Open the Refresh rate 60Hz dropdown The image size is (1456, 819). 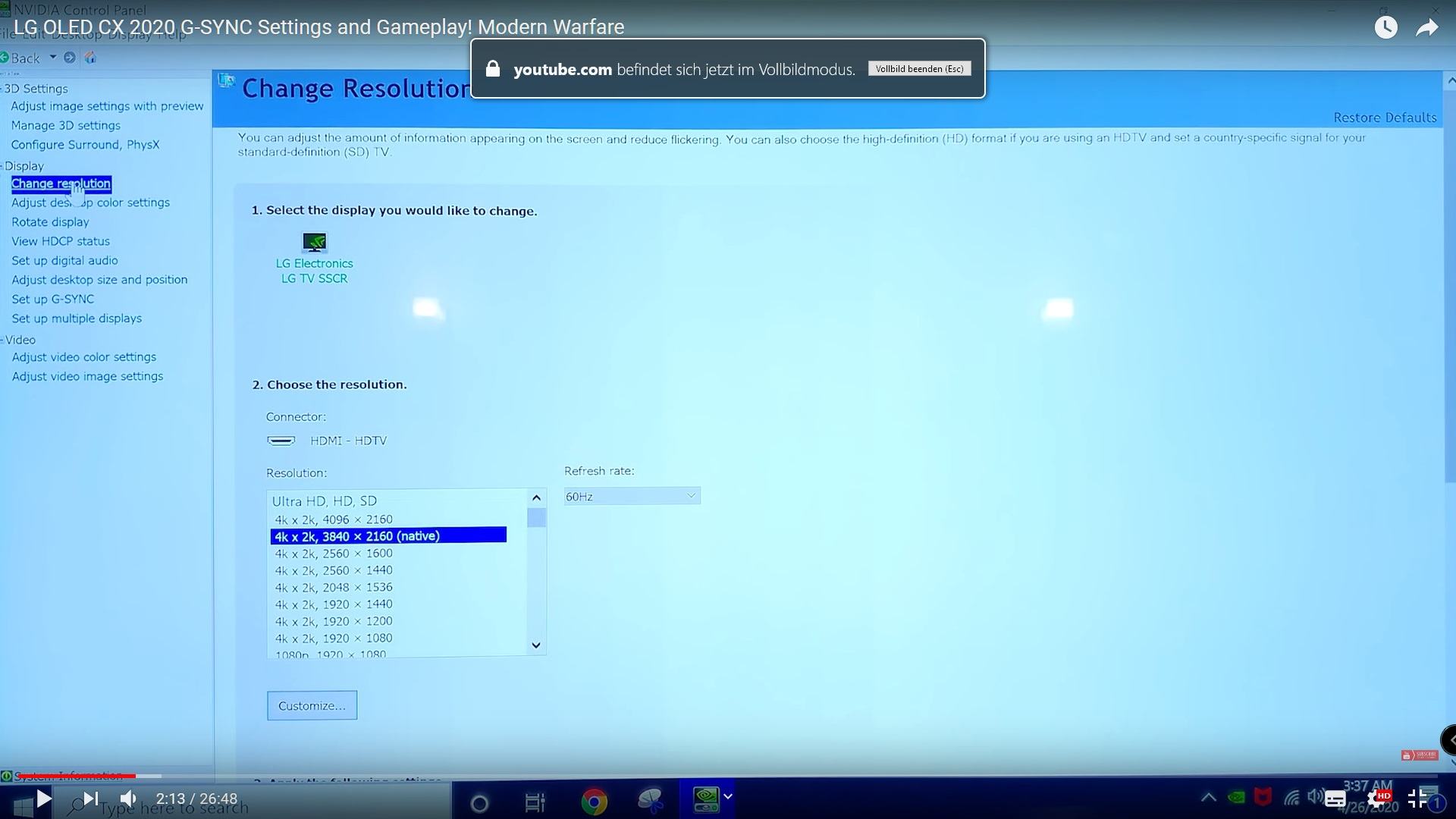click(632, 496)
